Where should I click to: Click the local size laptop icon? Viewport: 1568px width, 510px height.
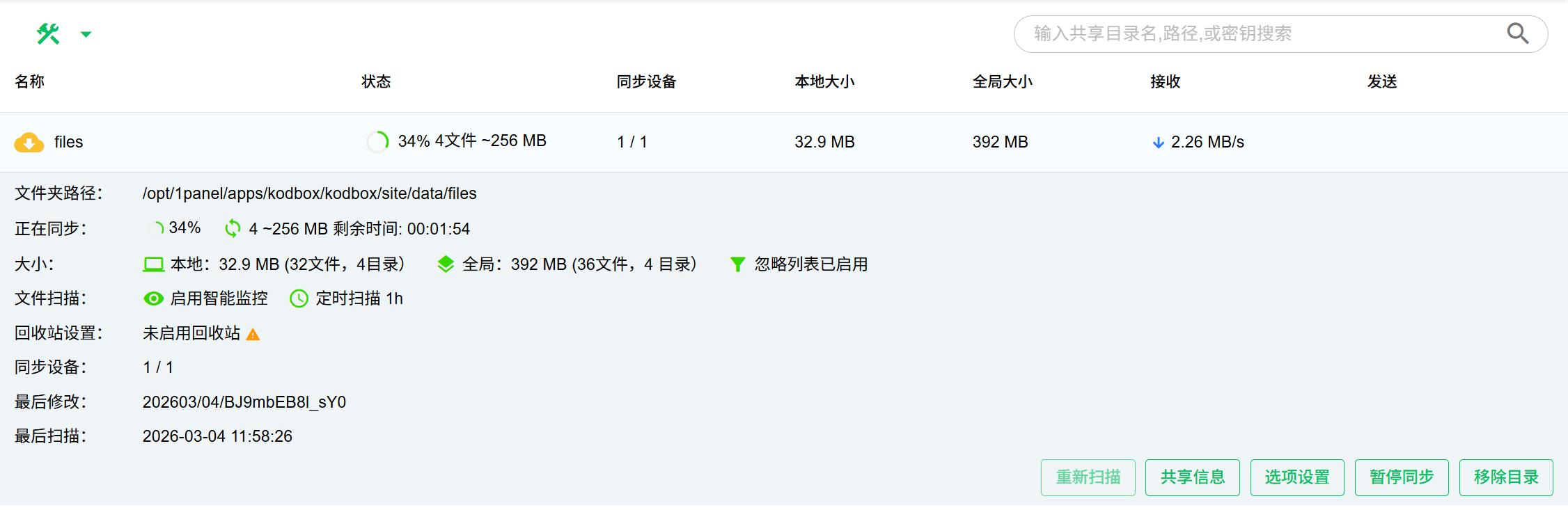click(153, 264)
